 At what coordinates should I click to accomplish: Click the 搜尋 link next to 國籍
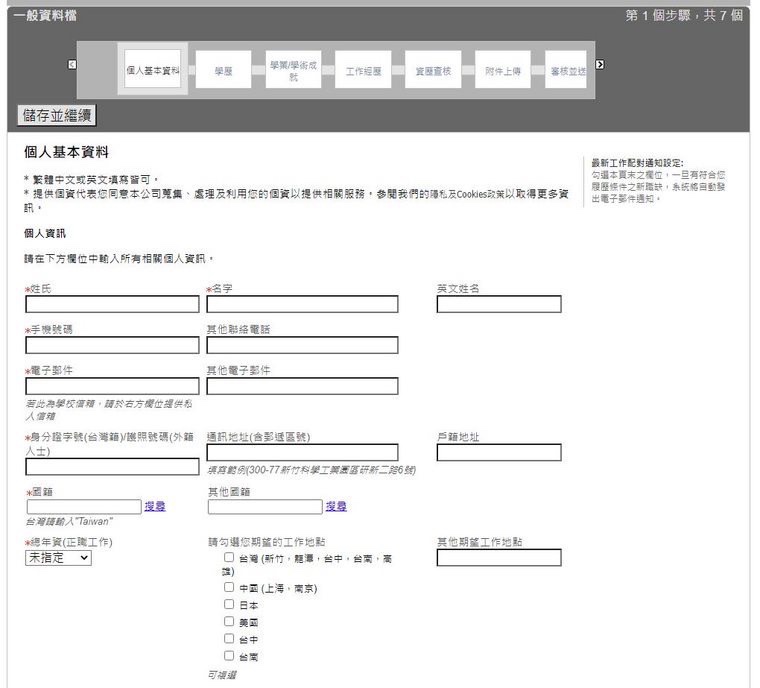tap(155, 507)
